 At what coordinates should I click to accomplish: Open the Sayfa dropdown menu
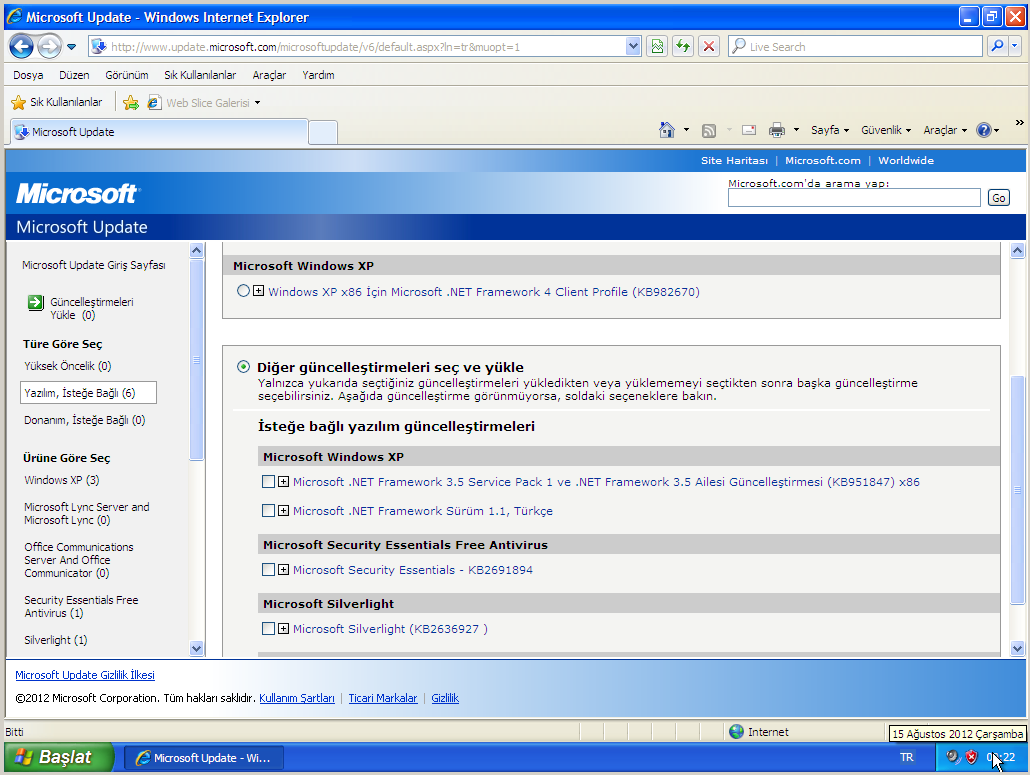(x=830, y=130)
